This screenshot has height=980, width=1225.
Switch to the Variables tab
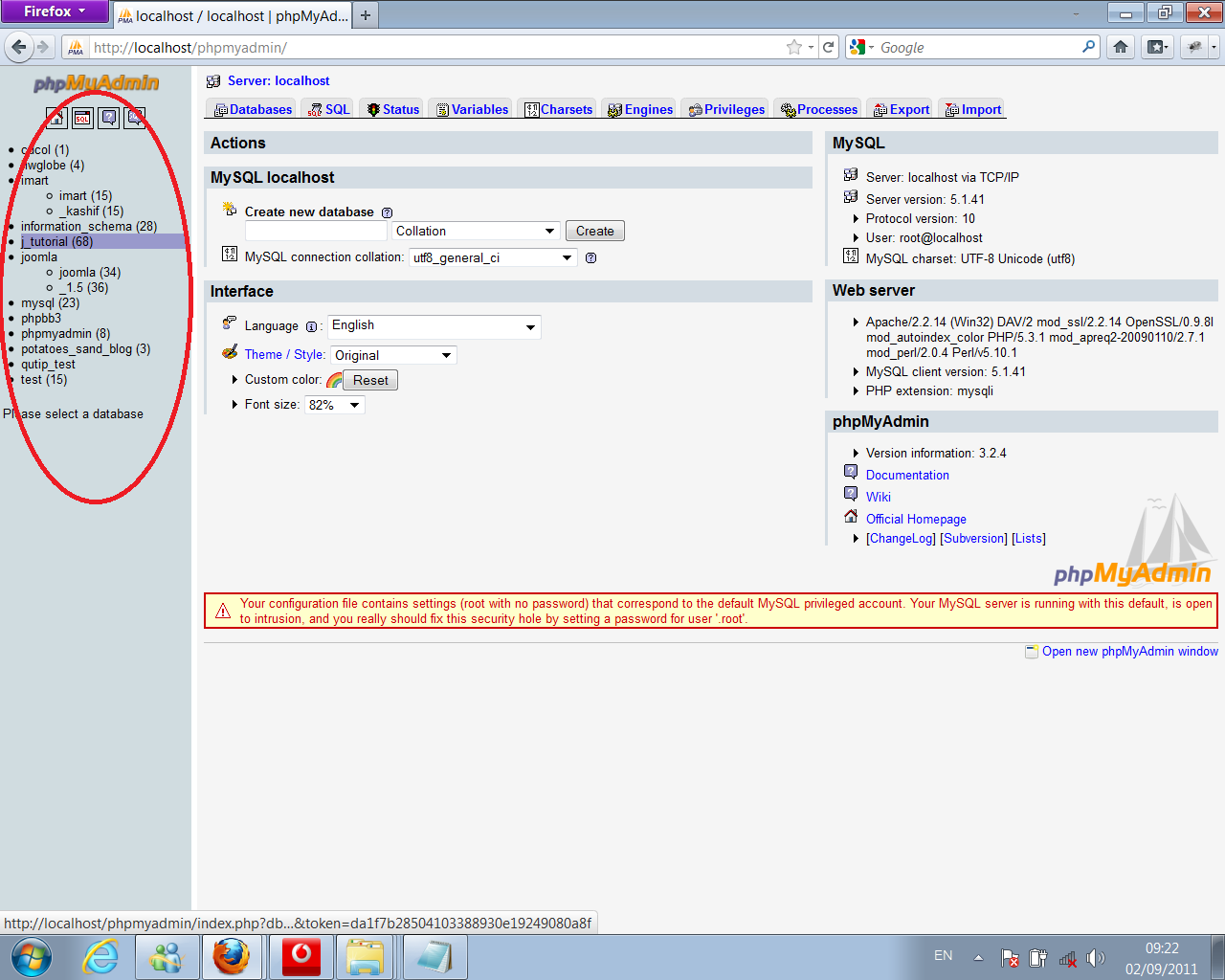472,109
